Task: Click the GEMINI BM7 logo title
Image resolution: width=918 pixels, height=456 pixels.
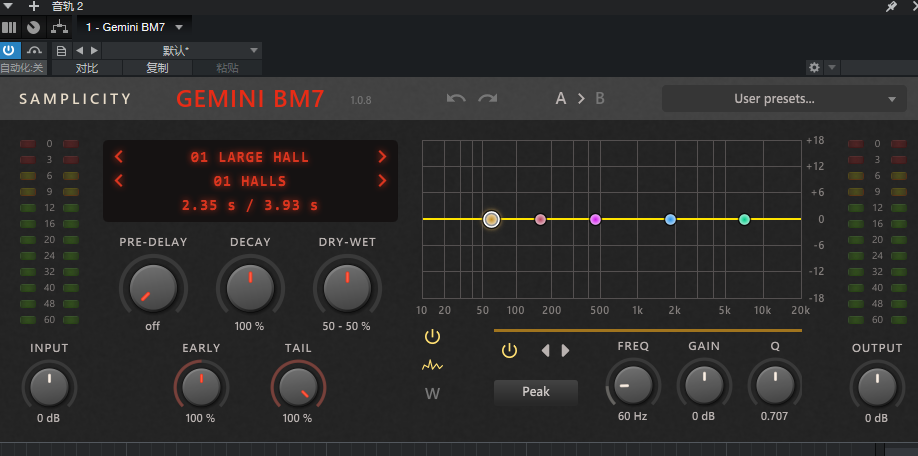Action: pos(250,99)
